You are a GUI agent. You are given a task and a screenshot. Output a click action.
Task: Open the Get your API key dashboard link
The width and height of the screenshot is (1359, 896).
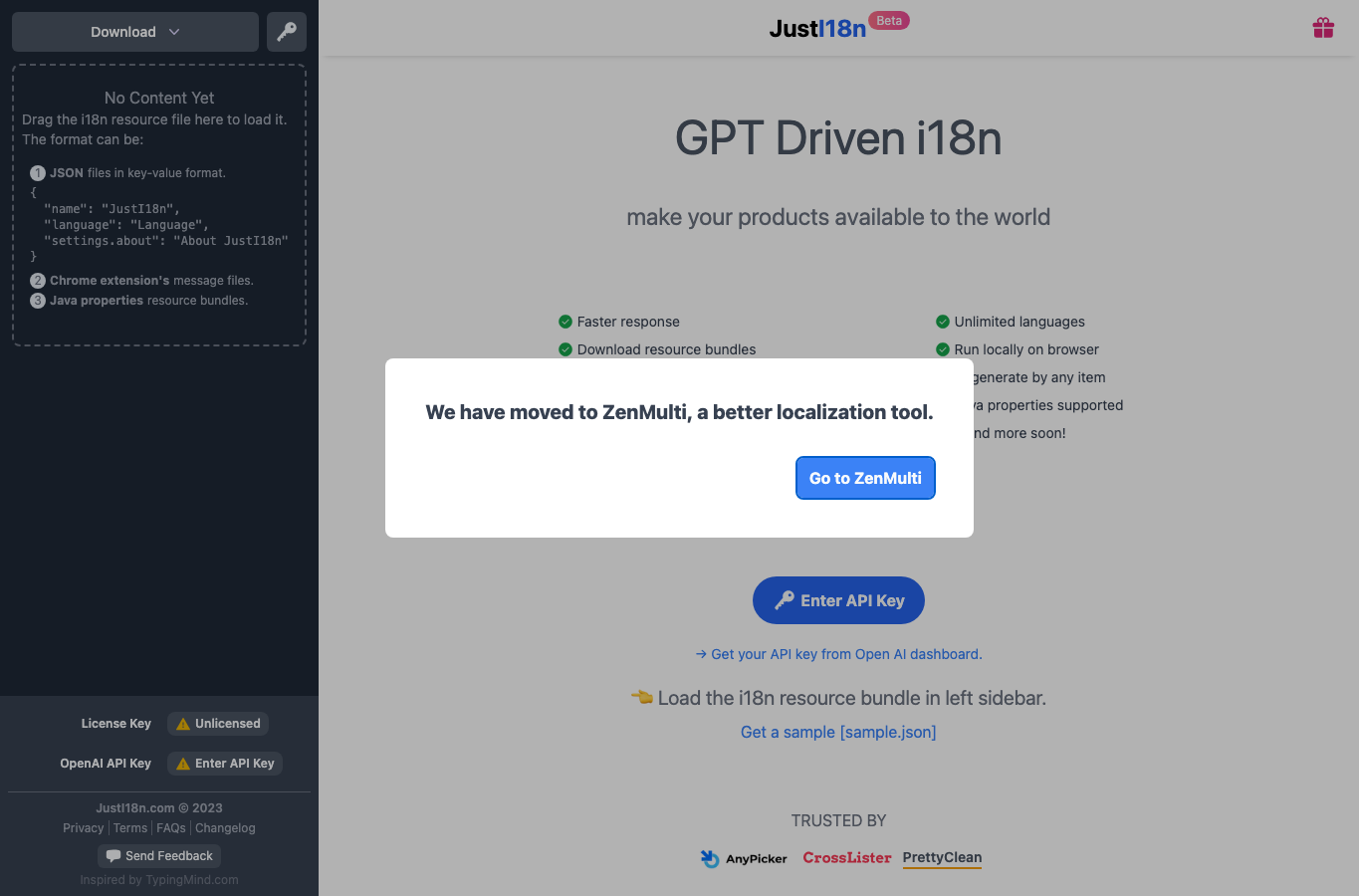click(x=838, y=654)
